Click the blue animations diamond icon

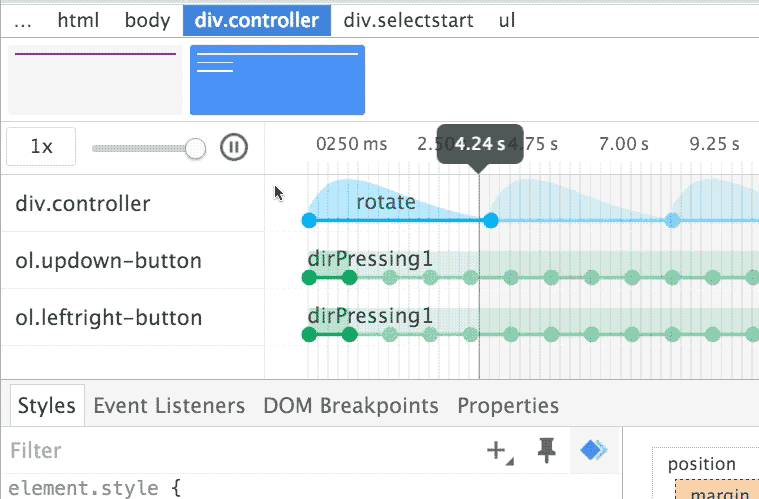pos(594,451)
